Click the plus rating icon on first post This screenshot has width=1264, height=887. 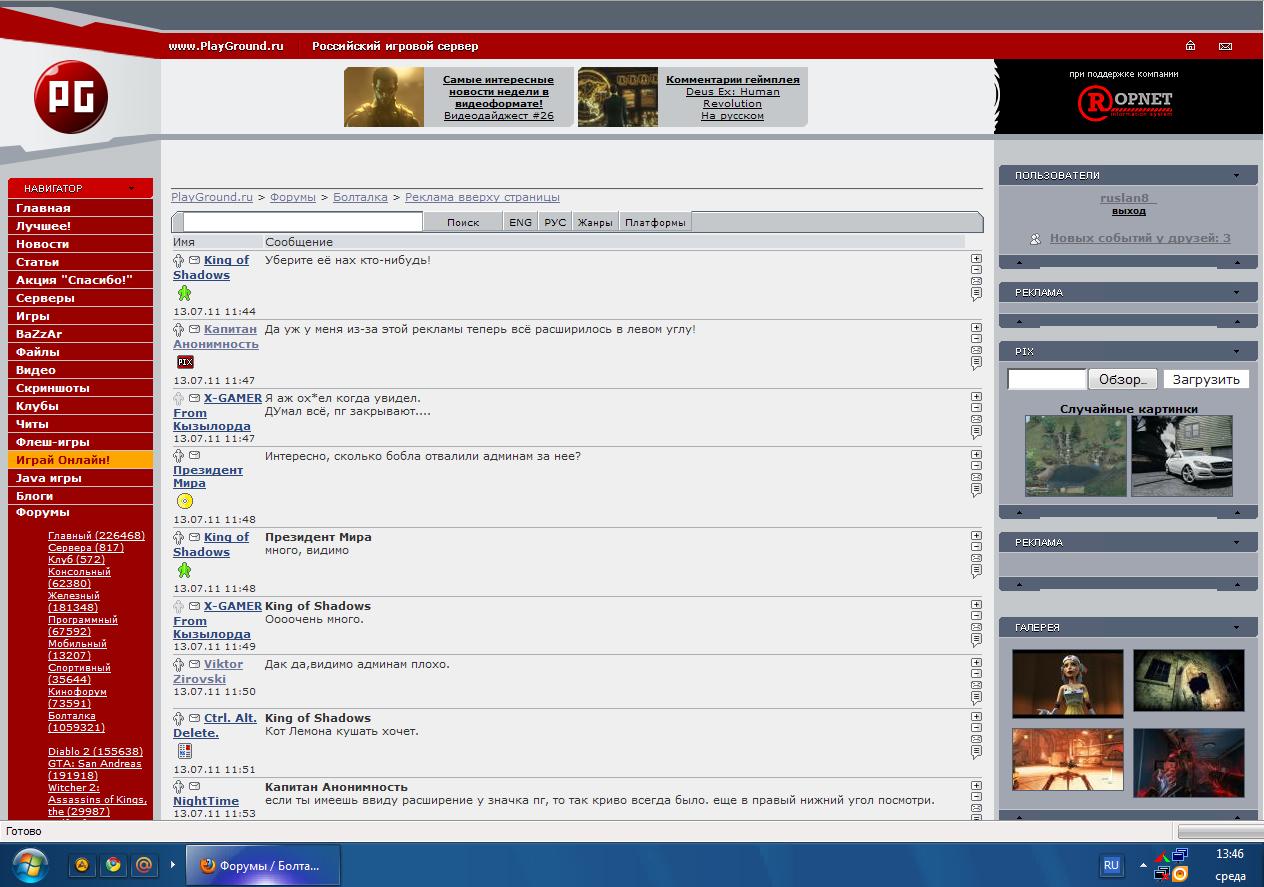[976, 258]
